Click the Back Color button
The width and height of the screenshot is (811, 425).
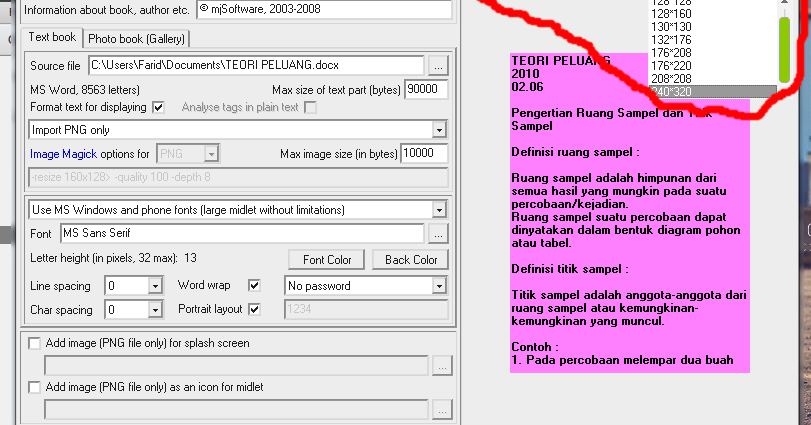[x=411, y=260]
